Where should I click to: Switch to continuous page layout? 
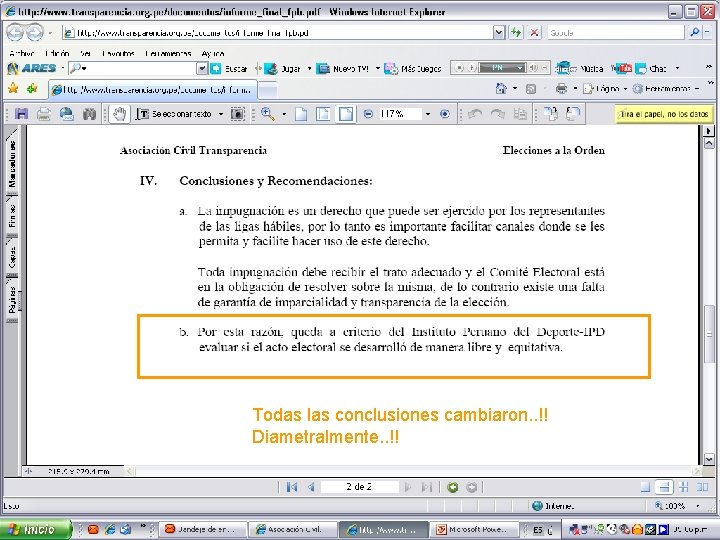pos(664,487)
